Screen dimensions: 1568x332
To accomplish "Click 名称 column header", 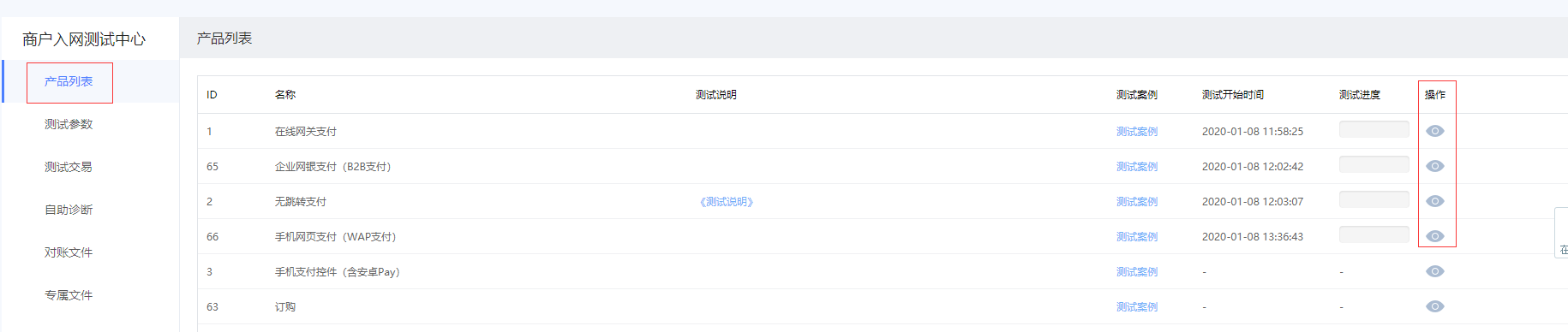I will pos(285,95).
